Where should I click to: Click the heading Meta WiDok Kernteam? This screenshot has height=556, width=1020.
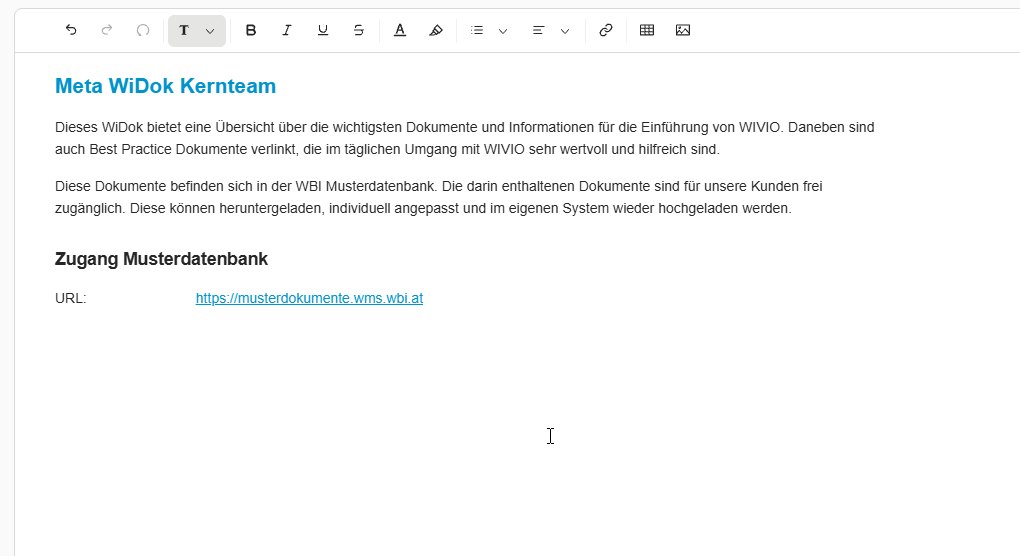[x=165, y=86]
